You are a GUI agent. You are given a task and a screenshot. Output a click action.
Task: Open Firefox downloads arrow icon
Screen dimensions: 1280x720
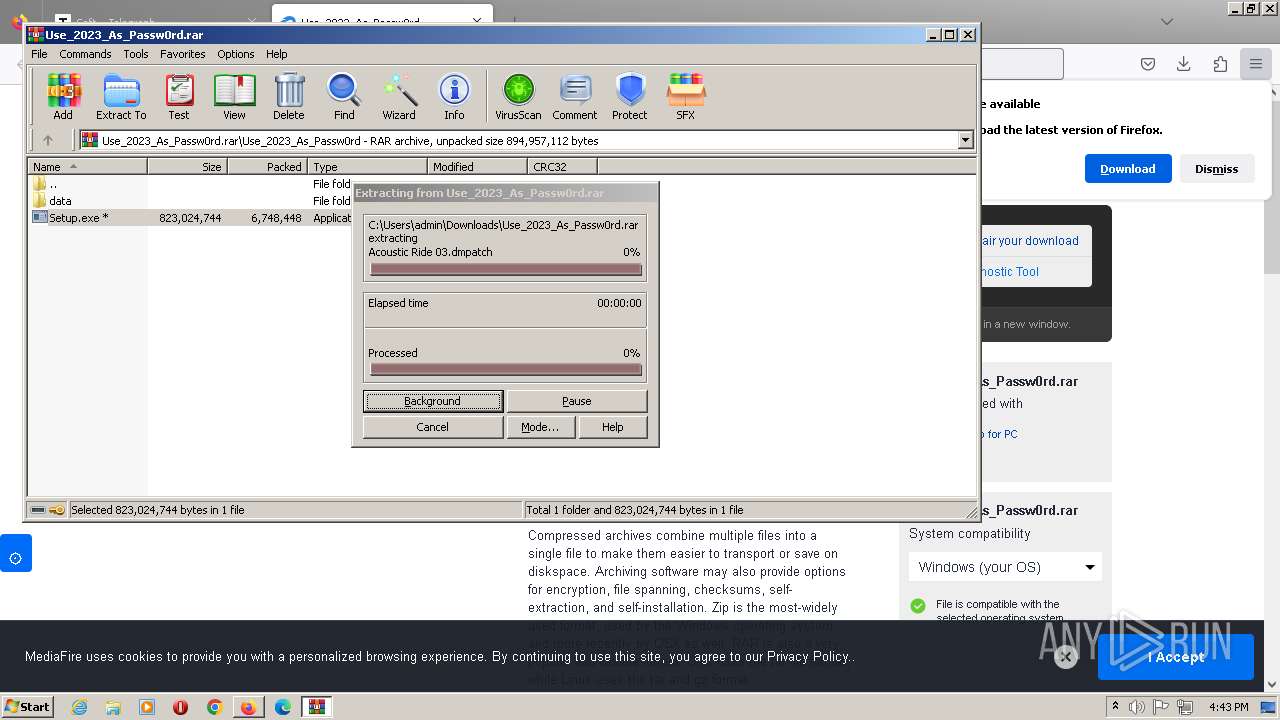point(1183,64)
